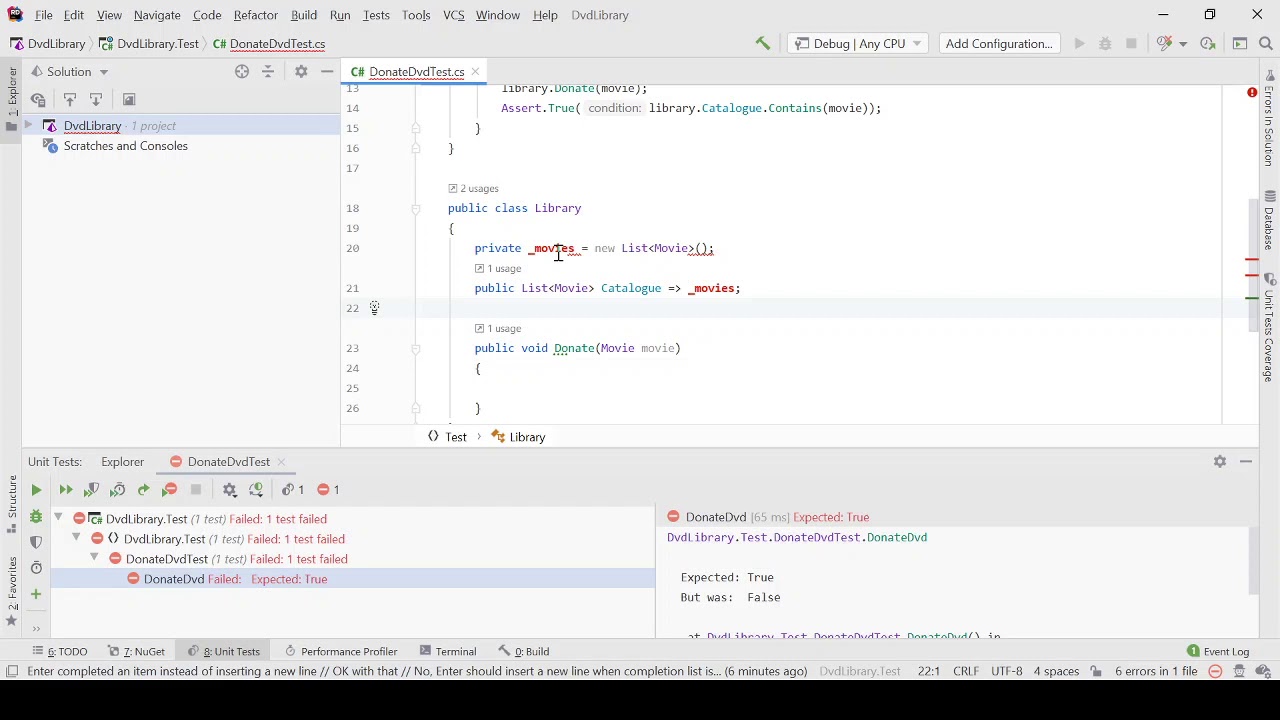Screen dimensions: 1280x720
Task: Open the File menu
Action: pyautogui.click(x=44, y=15)
